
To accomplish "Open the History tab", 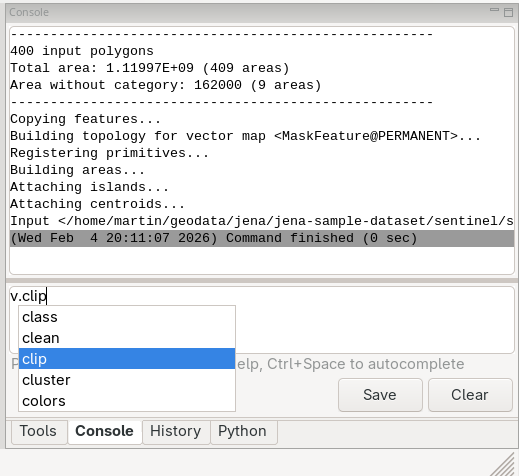I will (176, 431).
